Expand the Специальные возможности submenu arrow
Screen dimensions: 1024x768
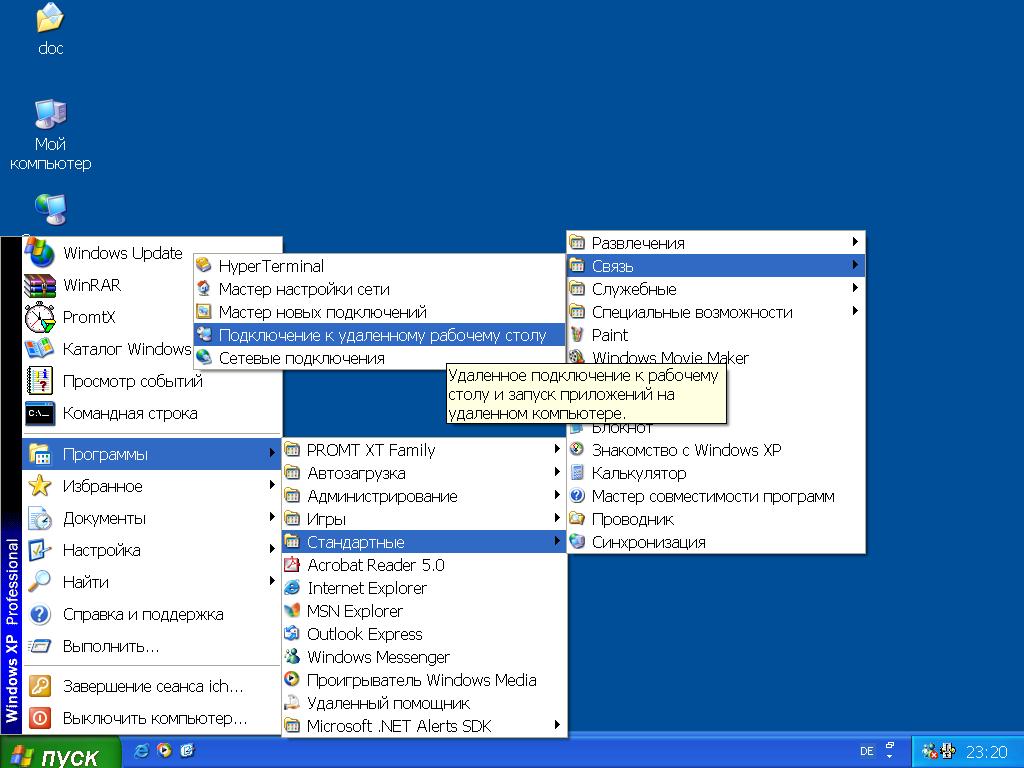(855, 311)
